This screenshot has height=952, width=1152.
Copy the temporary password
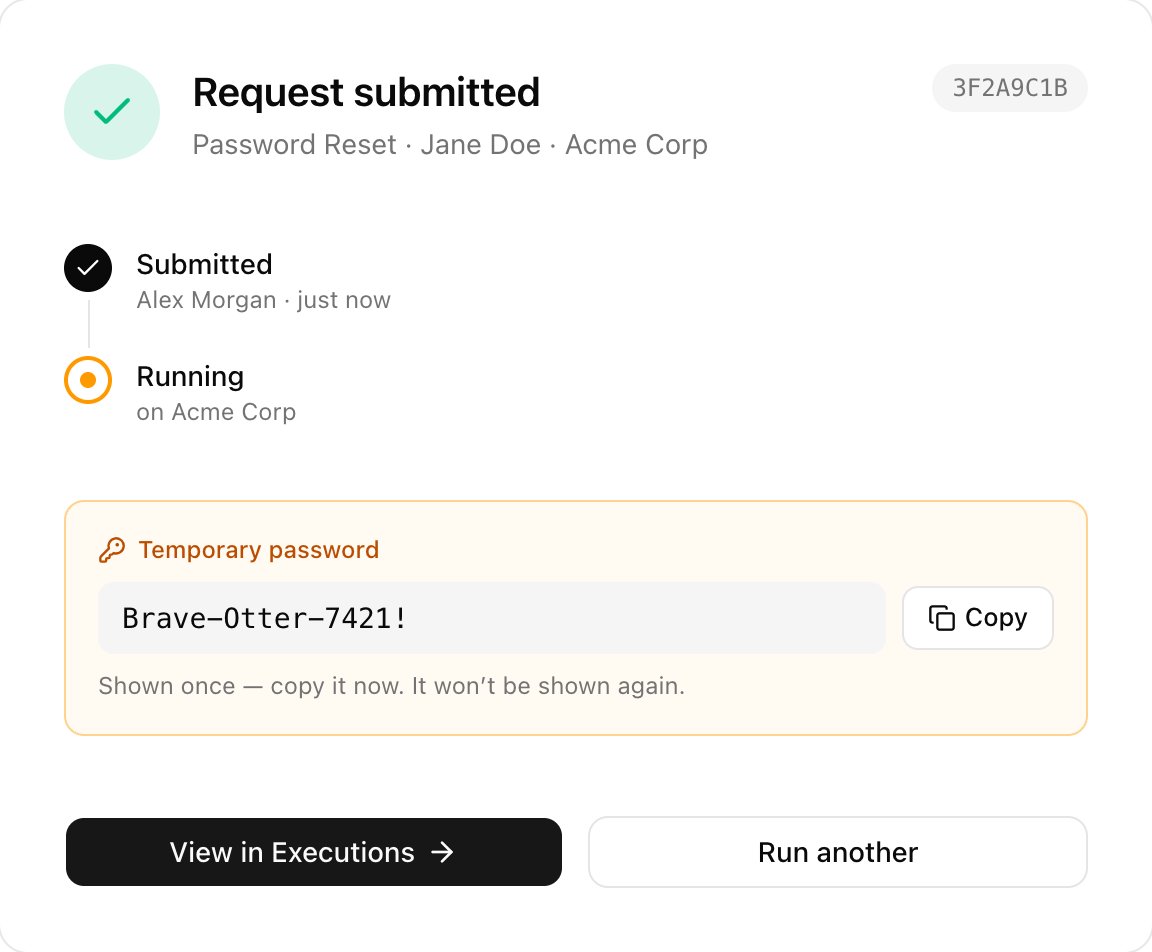click(978, 618)
